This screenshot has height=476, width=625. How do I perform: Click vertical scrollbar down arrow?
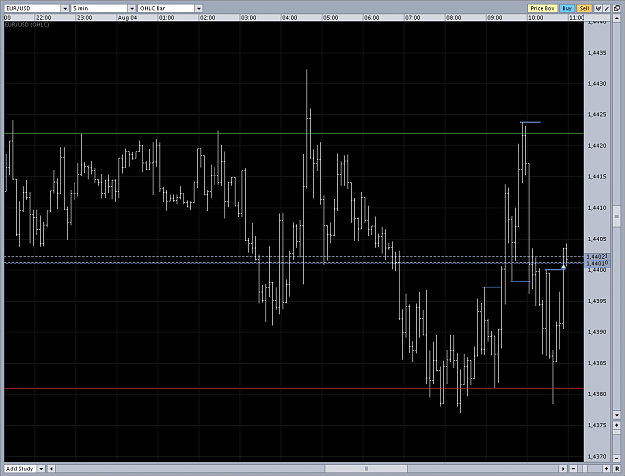pyautogui.click(x=617, y=415)
